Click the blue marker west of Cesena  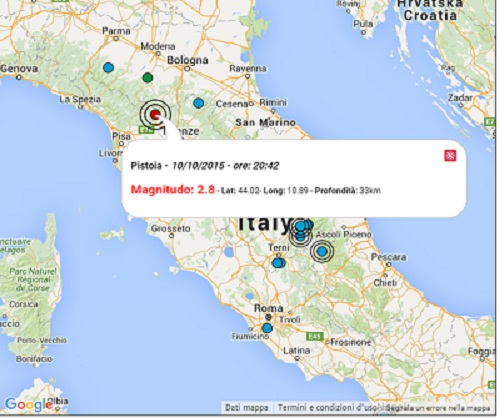(199, 103)
